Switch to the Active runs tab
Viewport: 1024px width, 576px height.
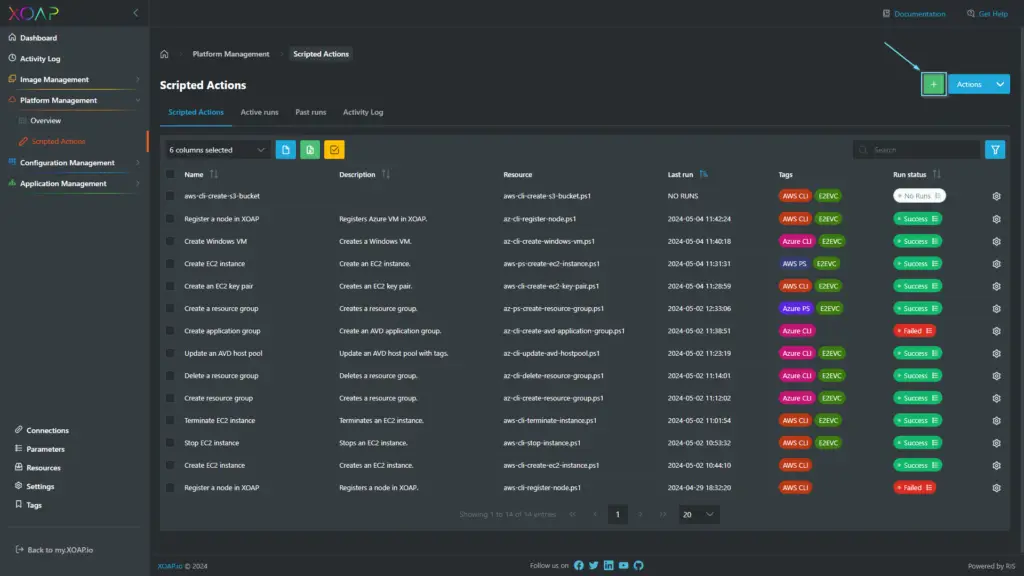pos(259,112)
